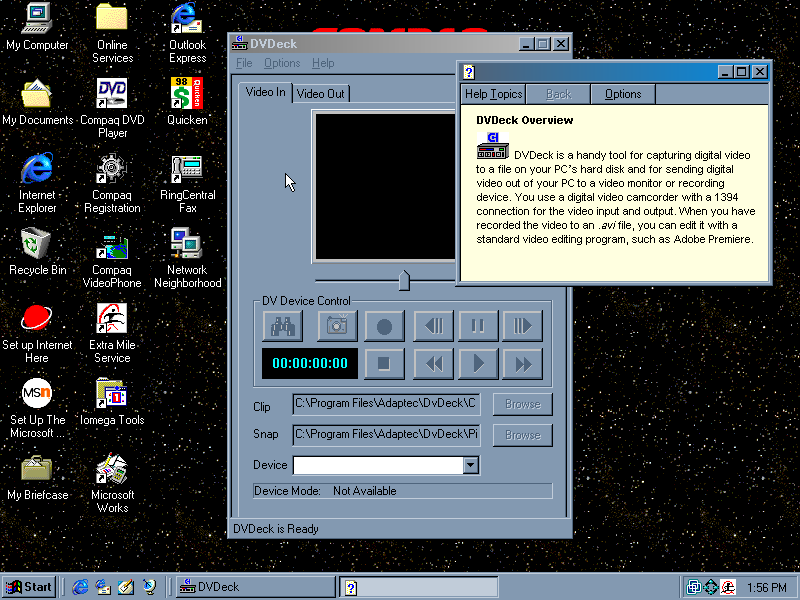Viewport: 800px width, 600px height.
Task: Open the Help menu in DVDeck
Action: [323, 63]
